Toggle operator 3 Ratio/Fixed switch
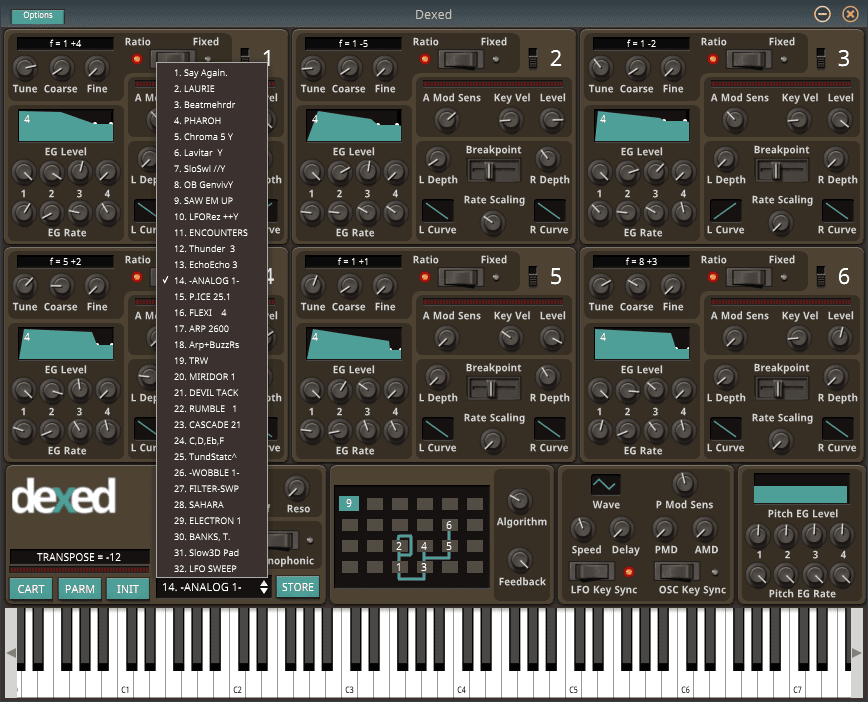Viewport: 868px width, 702px height. coord(748,59)
